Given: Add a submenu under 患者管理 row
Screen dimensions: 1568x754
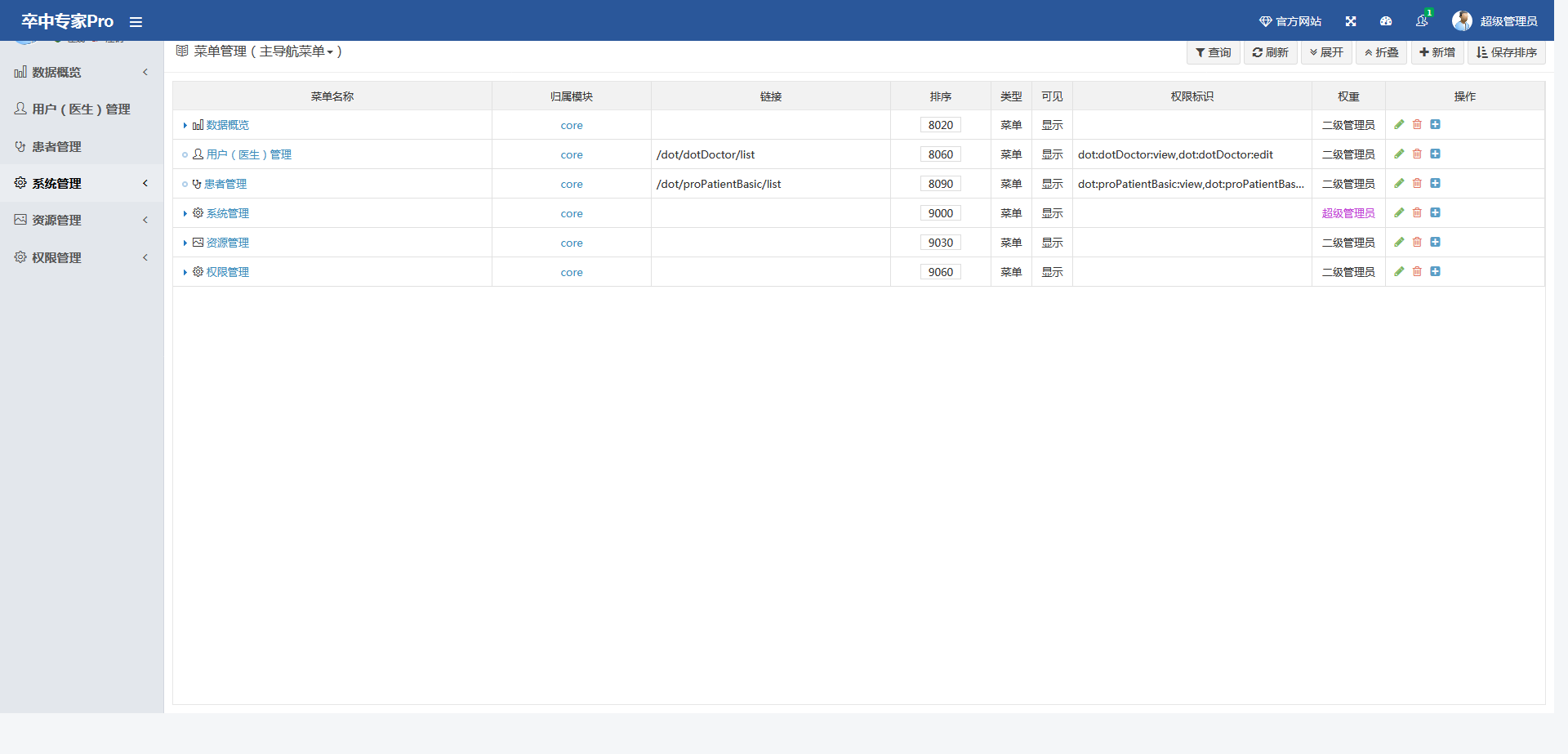Looking at the screenshot, I should tap(1435, 183).
